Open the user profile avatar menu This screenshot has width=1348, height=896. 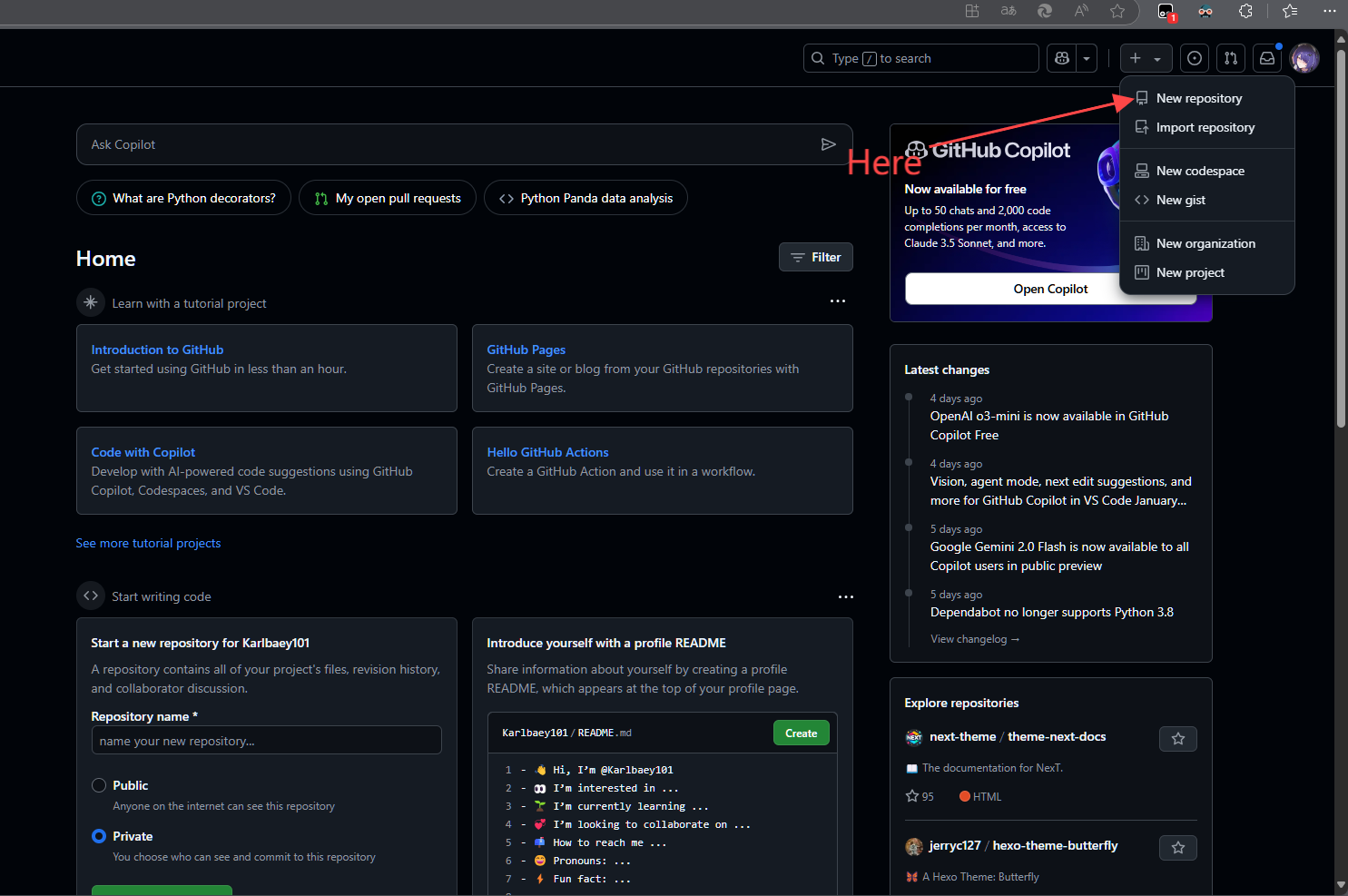[1304, 58]
